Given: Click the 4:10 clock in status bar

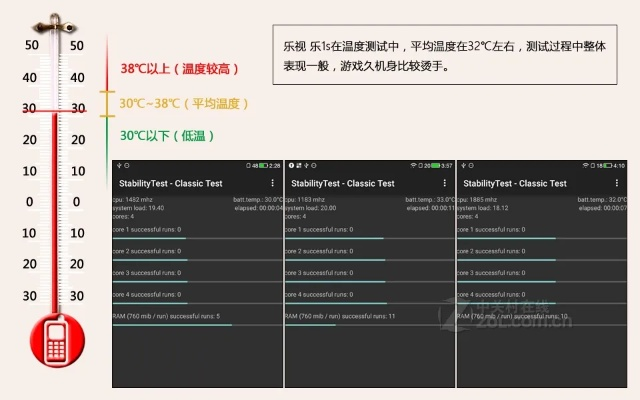Looking at the screenshot, I should (x=619, y=166).
